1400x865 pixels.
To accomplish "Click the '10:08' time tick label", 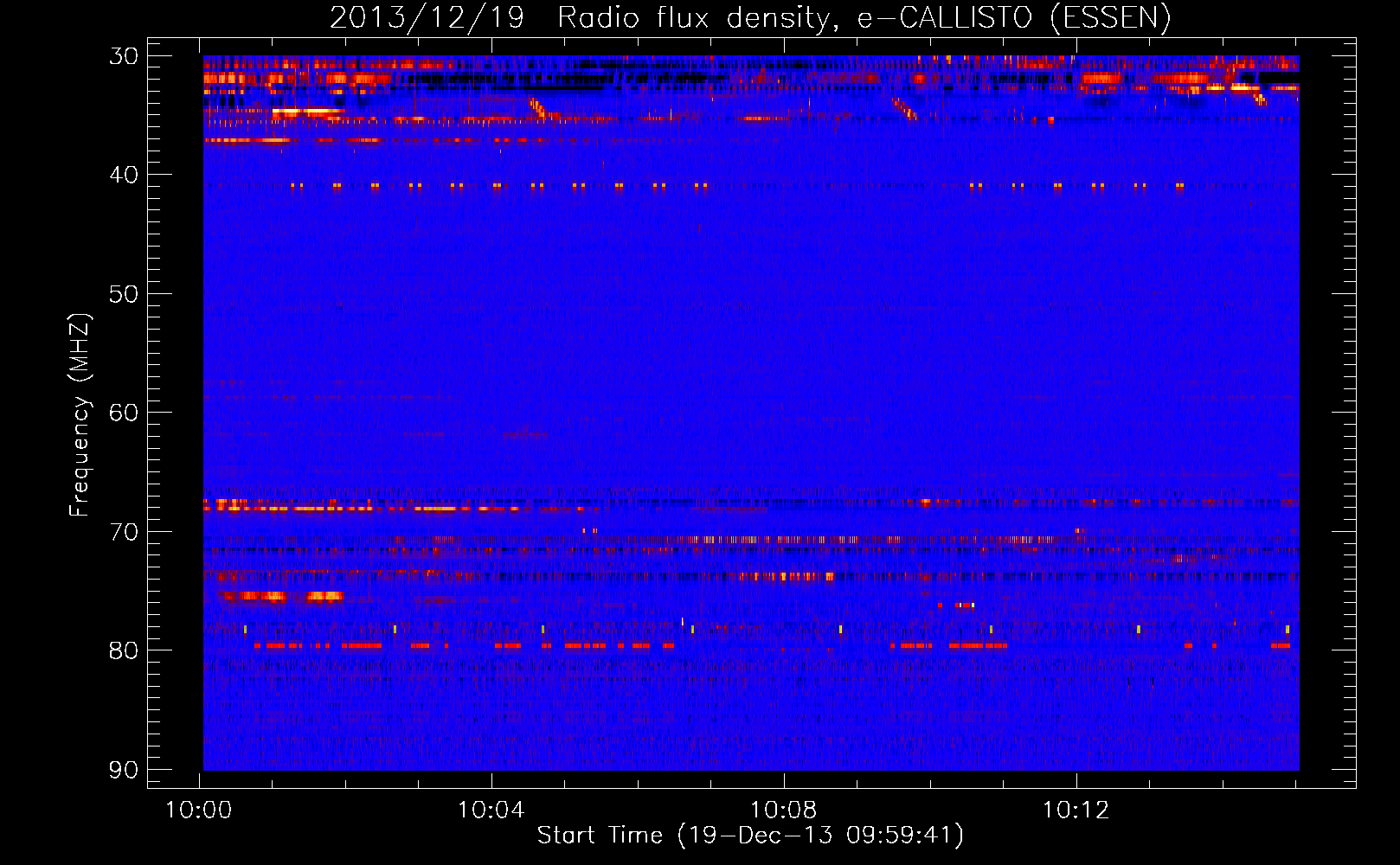I will [x=784, y=811].
